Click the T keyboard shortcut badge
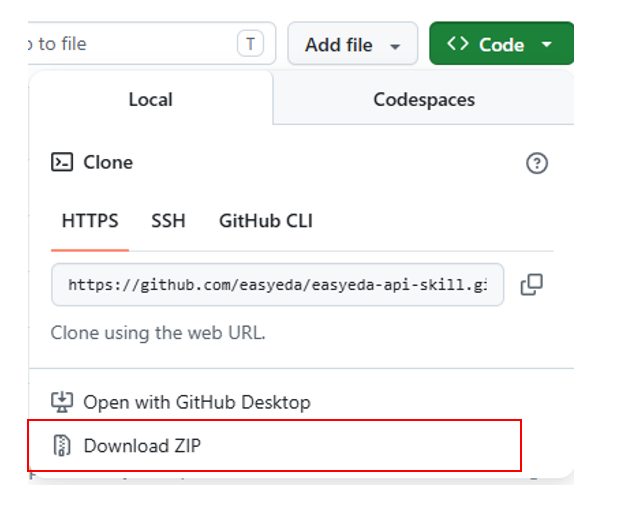 pyautogui.click(x=250, y=43)
